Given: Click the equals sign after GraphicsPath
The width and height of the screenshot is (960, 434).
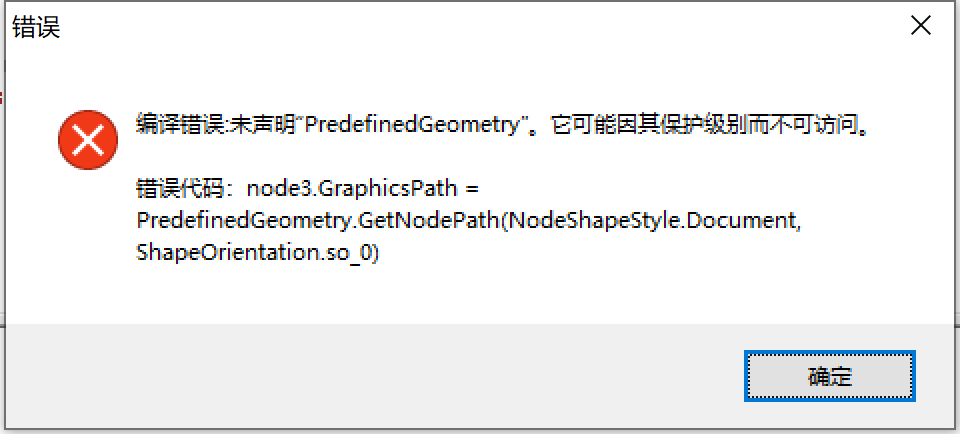Looking at the screenshot, I should [x=471, y=189].
